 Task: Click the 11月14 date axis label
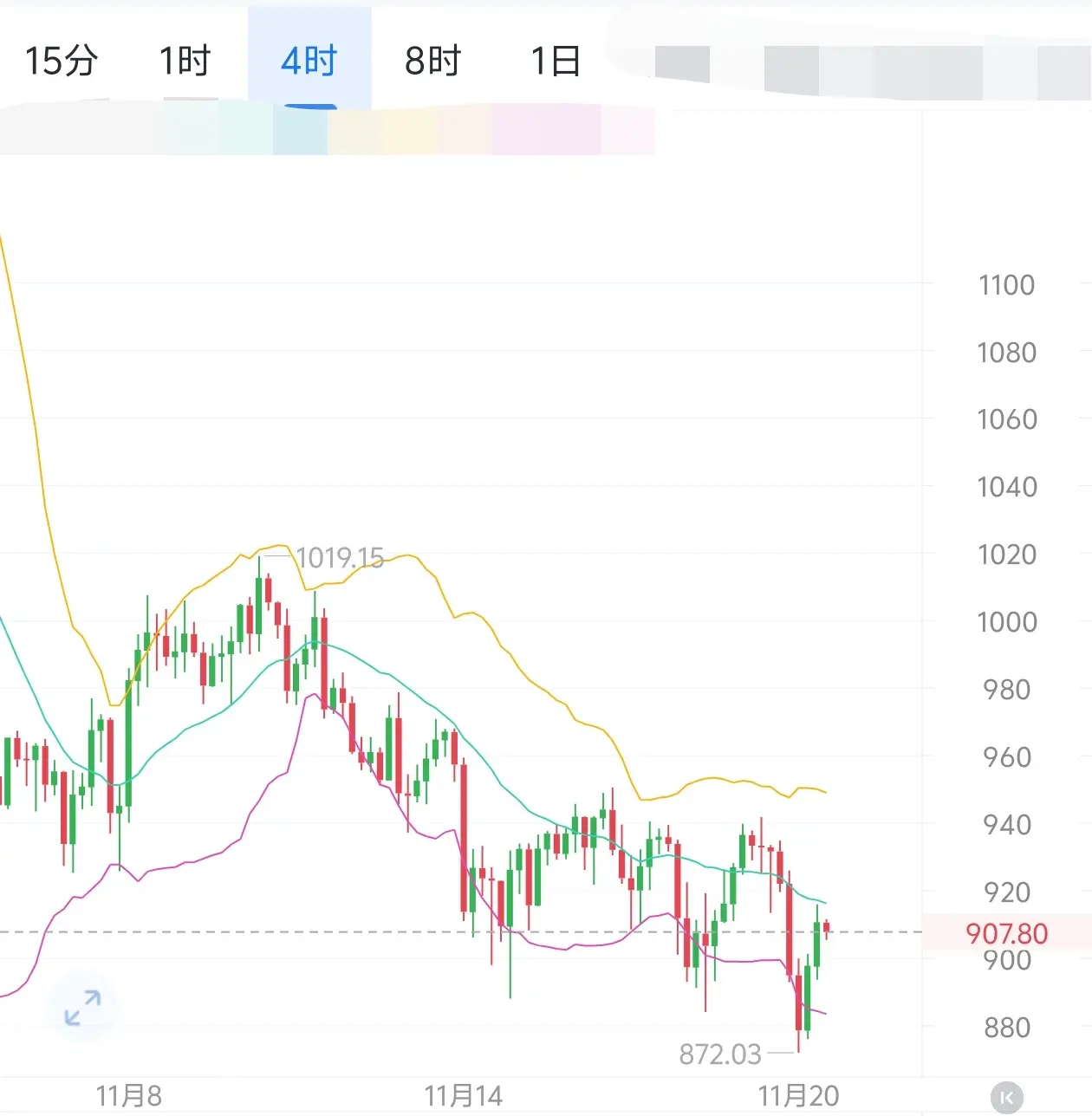[463, 1096]
